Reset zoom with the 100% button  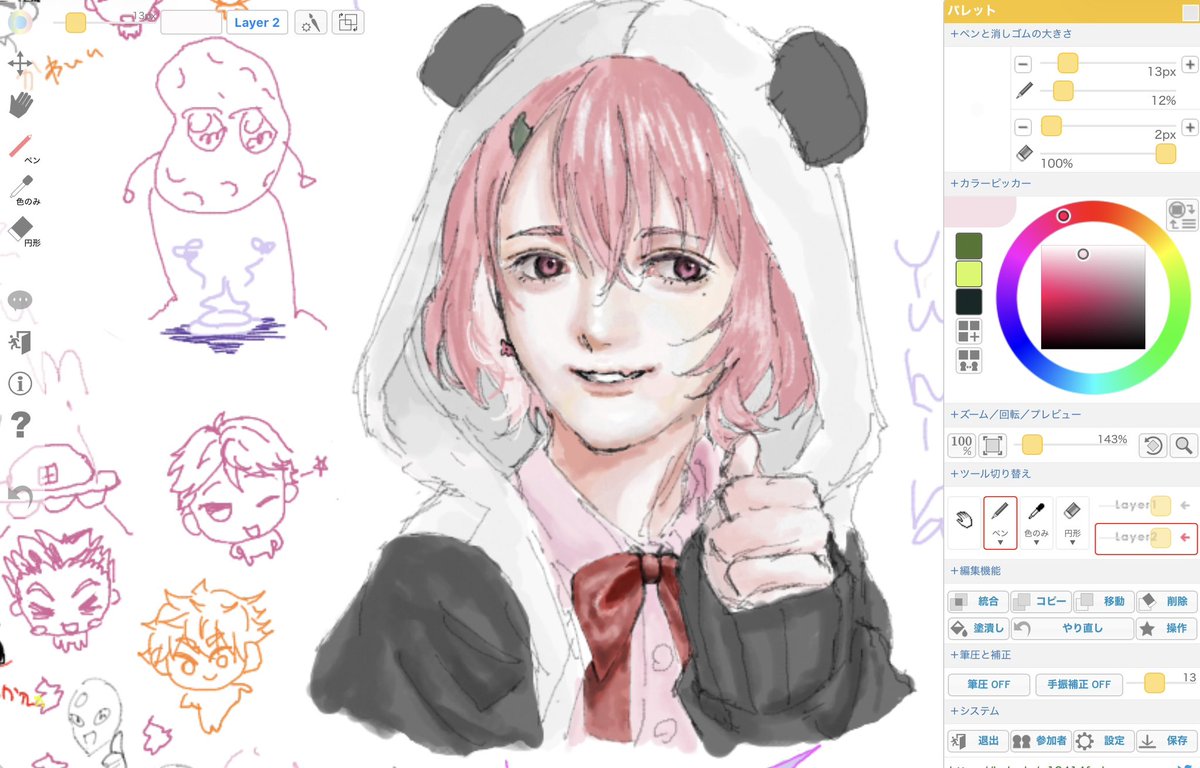click(x=962, y=445)
